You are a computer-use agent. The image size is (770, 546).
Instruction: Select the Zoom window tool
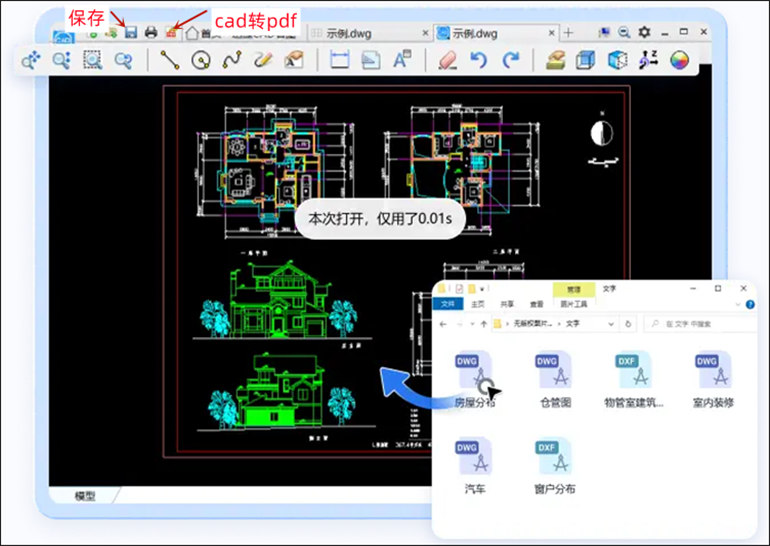(x=92, y=60)
